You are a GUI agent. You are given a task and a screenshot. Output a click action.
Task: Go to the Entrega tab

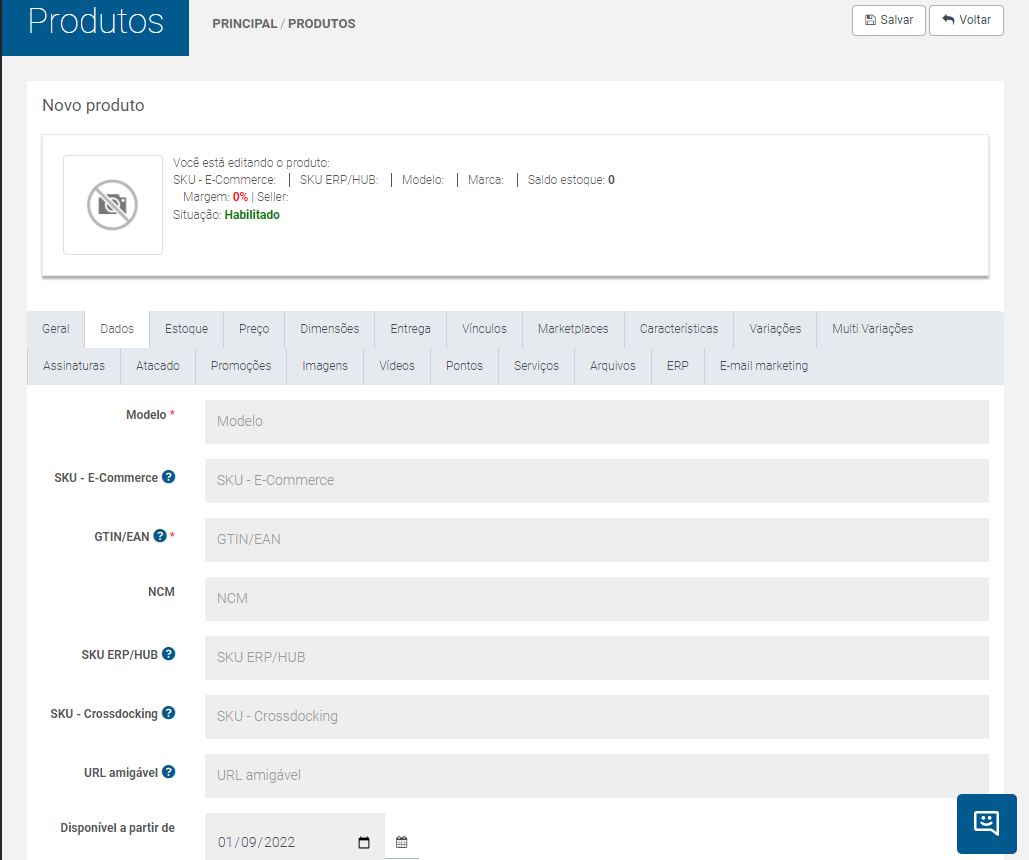point(410,329)
